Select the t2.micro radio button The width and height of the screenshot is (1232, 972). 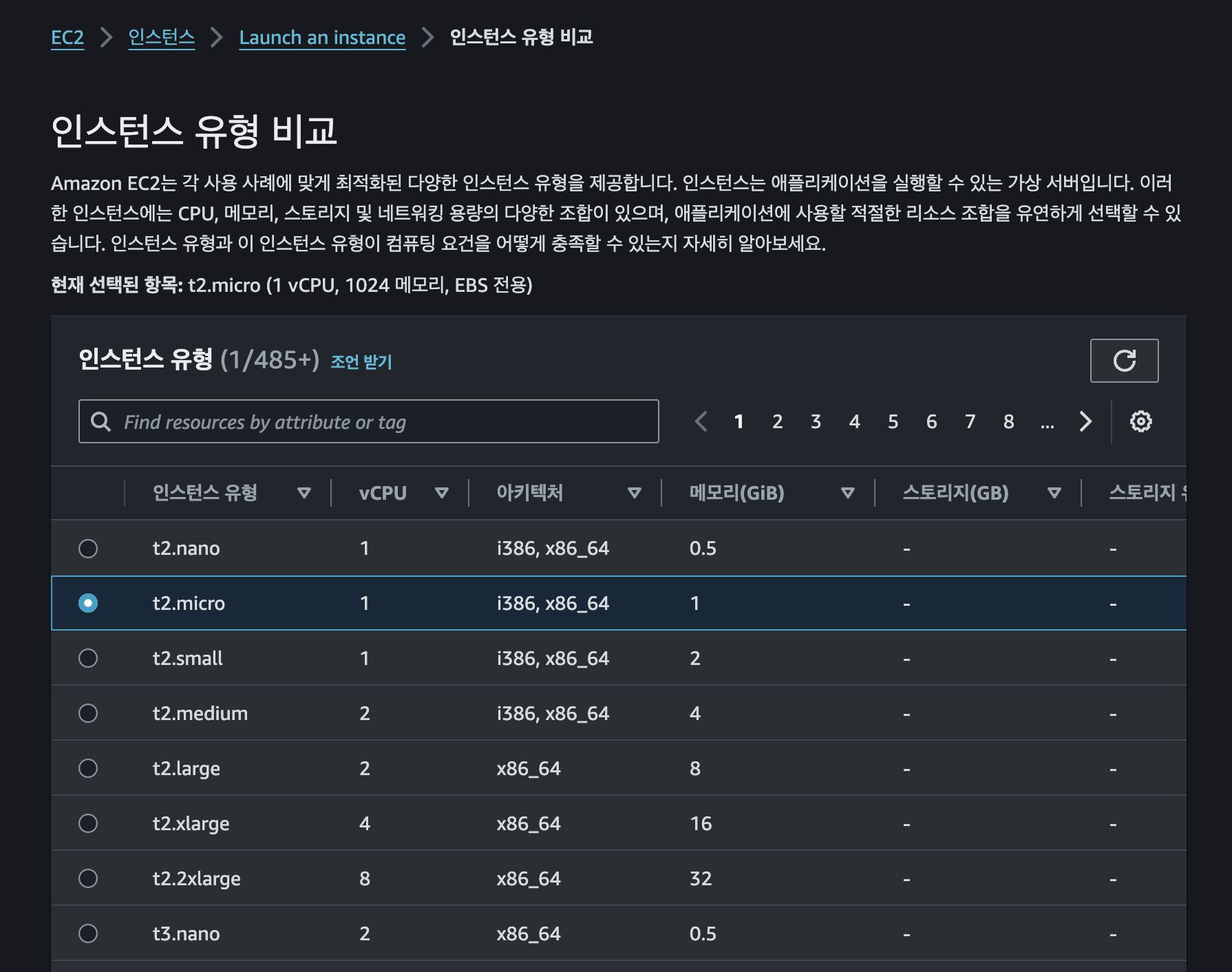[x=88, y=603]
